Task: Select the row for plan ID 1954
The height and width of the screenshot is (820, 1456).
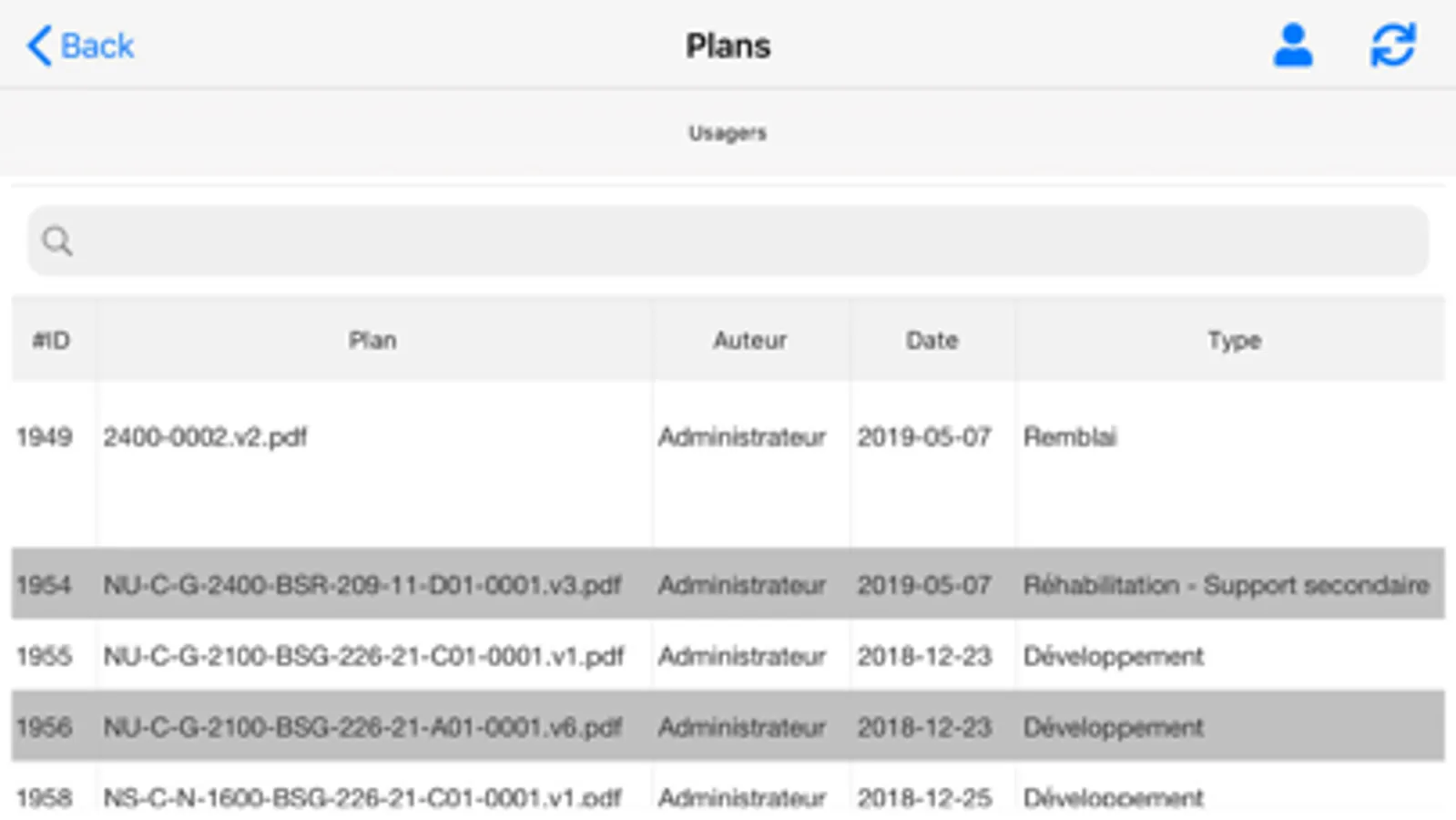Action: coord(363,584)
